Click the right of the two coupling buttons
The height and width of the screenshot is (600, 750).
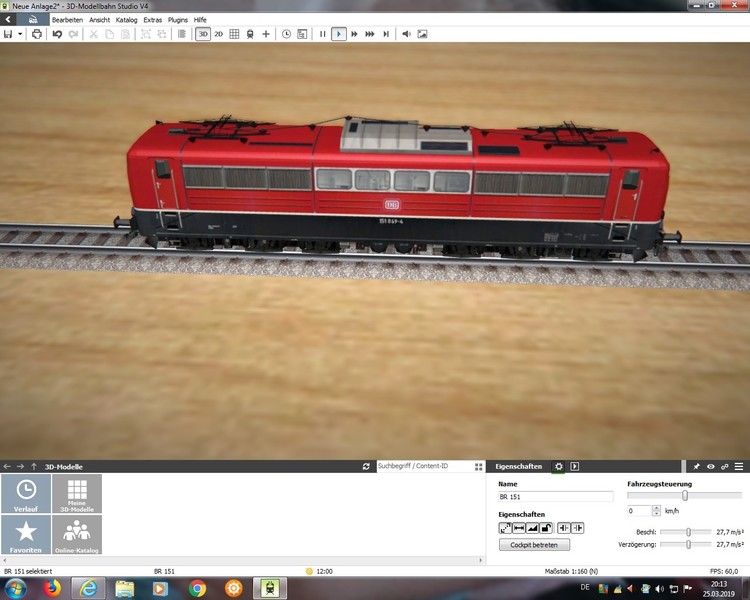578,528
